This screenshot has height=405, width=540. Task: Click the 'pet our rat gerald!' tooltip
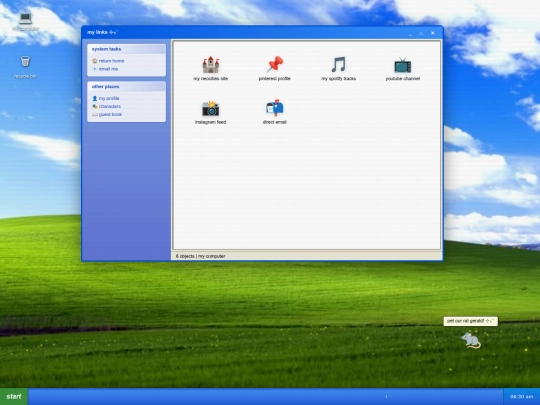(x=470, y=321)
